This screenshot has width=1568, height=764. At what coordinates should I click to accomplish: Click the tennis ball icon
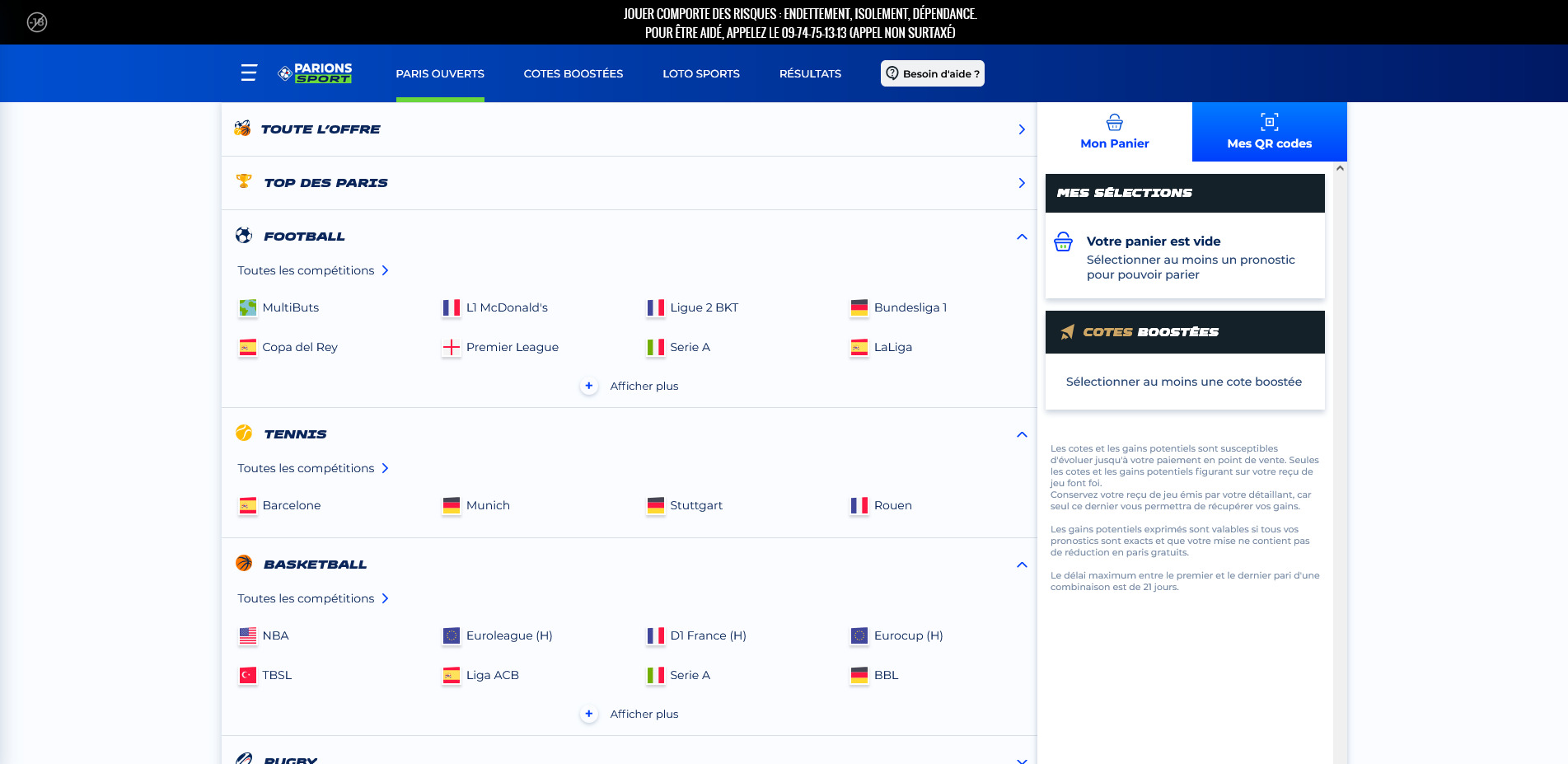[x=244, y=433]
